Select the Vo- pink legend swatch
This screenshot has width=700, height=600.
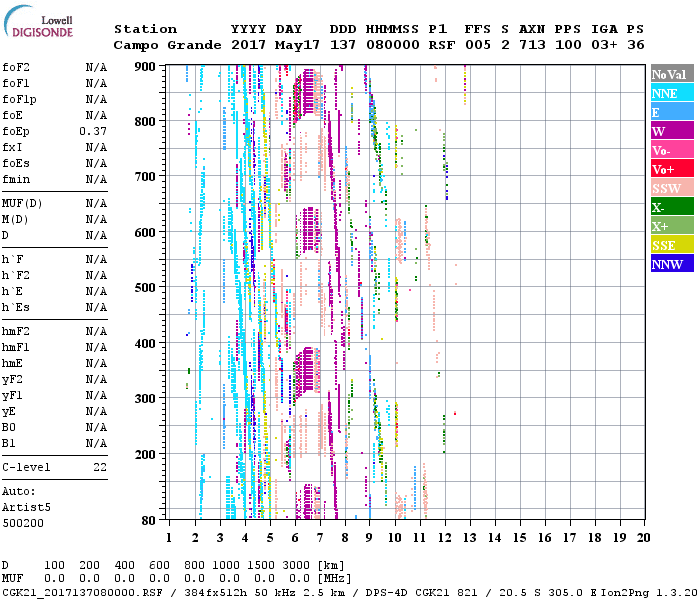coord(672,150)
